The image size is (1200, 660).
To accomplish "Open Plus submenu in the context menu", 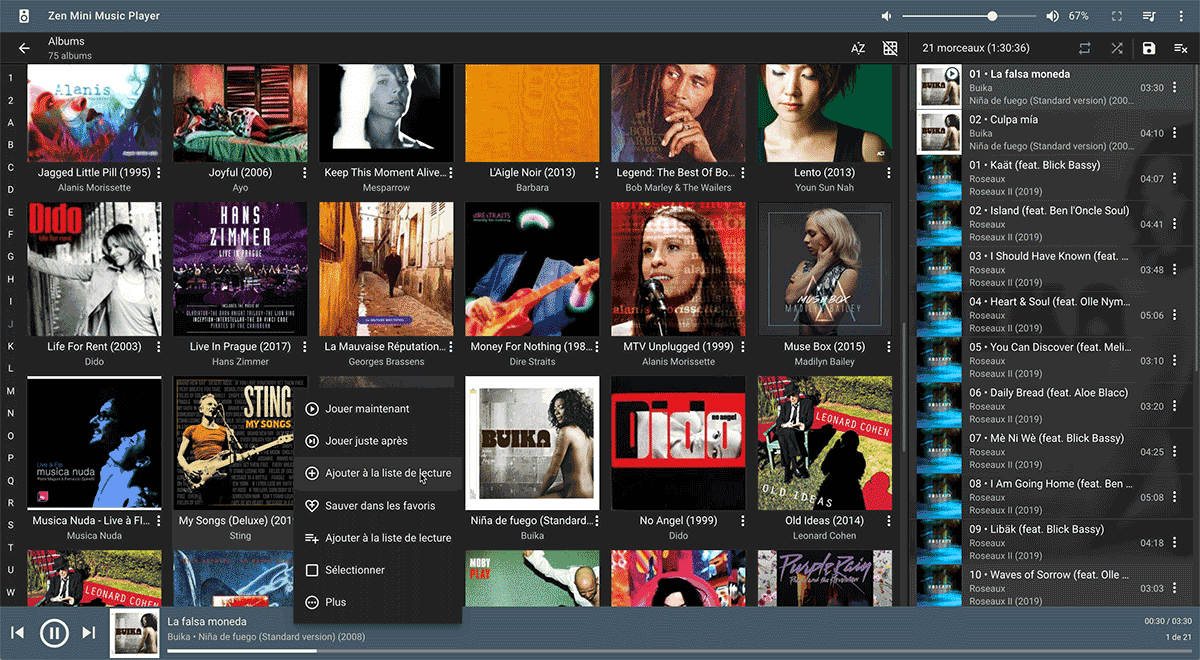I will pos(378,602).
